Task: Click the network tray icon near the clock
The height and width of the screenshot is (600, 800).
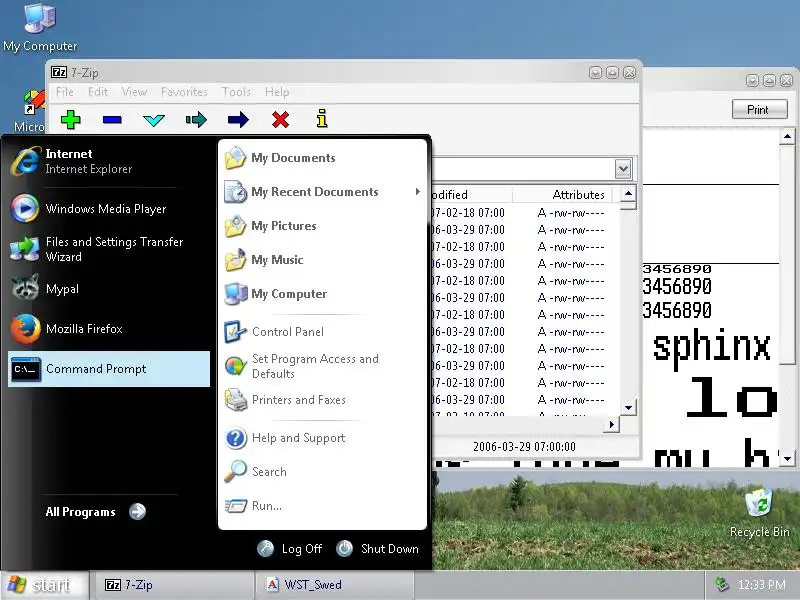Action: click(721, 584)
